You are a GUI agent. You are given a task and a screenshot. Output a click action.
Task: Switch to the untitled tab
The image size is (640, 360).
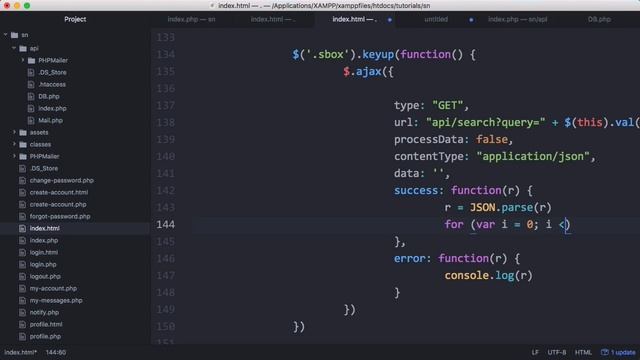pos(436,19)
